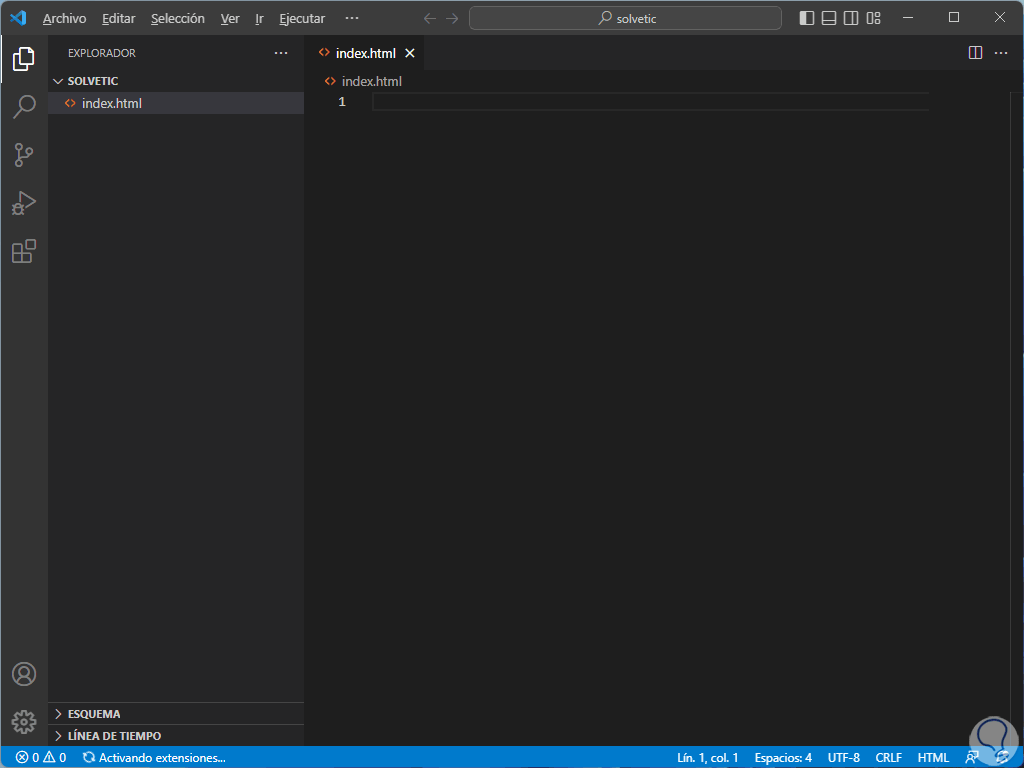
Task: Open the Accounts menu icon
Action: click(24, 674)
